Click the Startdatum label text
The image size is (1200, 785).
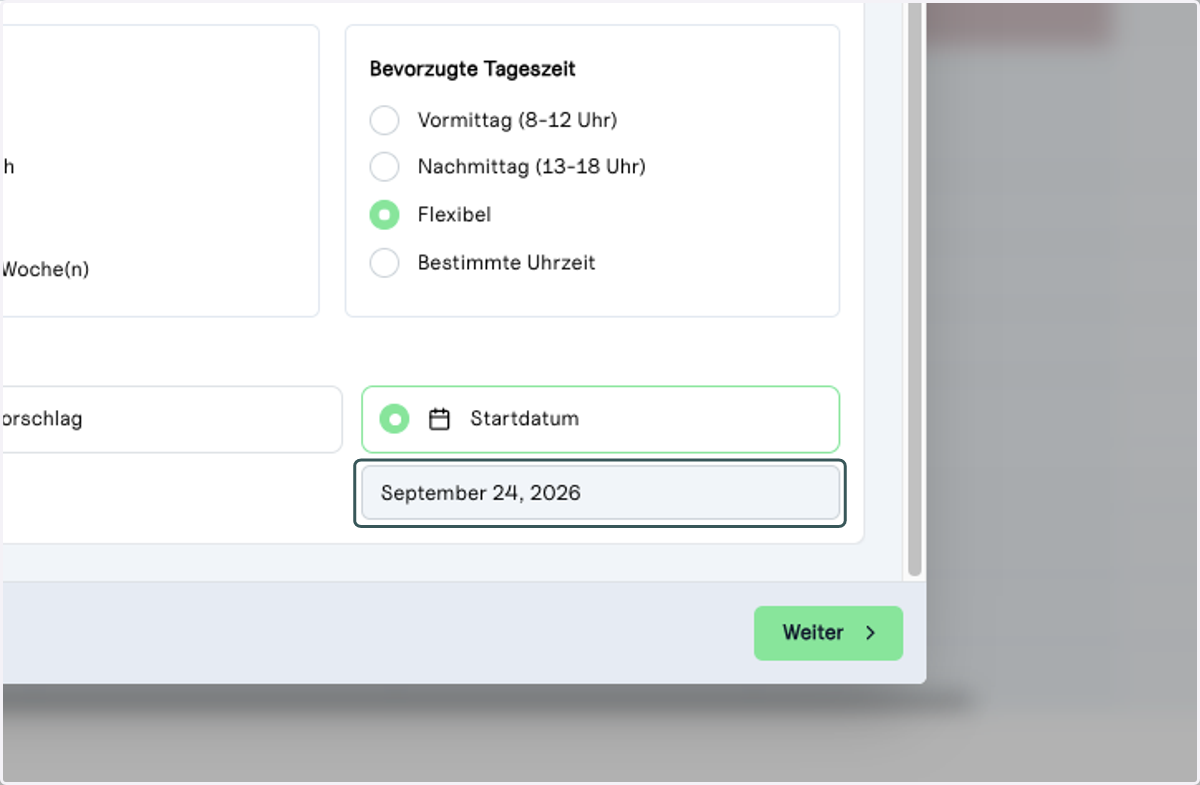[524, 419]
